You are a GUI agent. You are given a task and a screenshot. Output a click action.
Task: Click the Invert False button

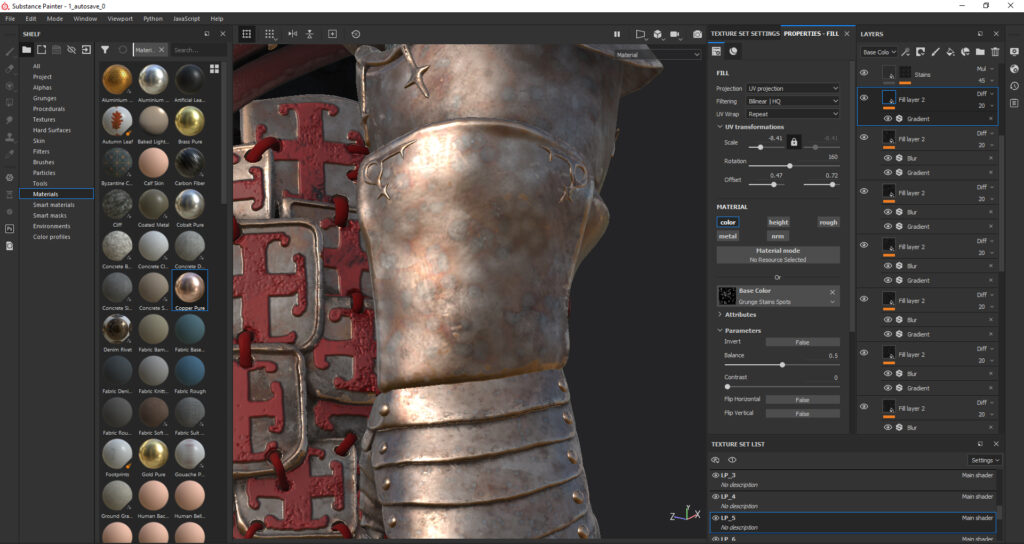(802, 342)
